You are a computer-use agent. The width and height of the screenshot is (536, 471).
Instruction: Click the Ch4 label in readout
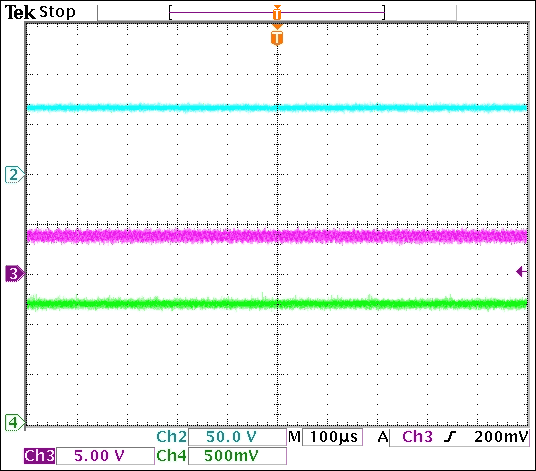coord(172,456)
